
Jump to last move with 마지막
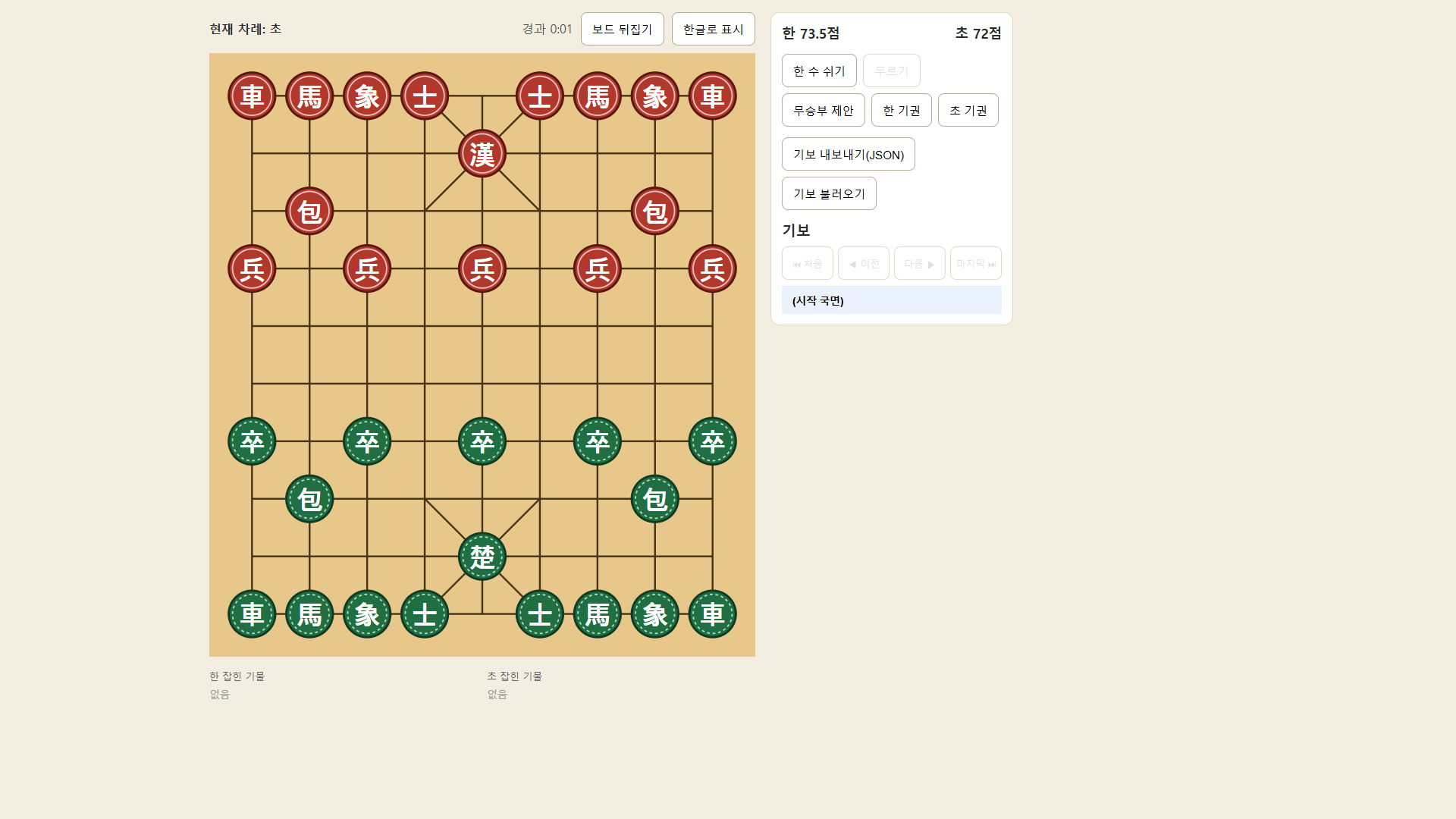pos(976,263)
